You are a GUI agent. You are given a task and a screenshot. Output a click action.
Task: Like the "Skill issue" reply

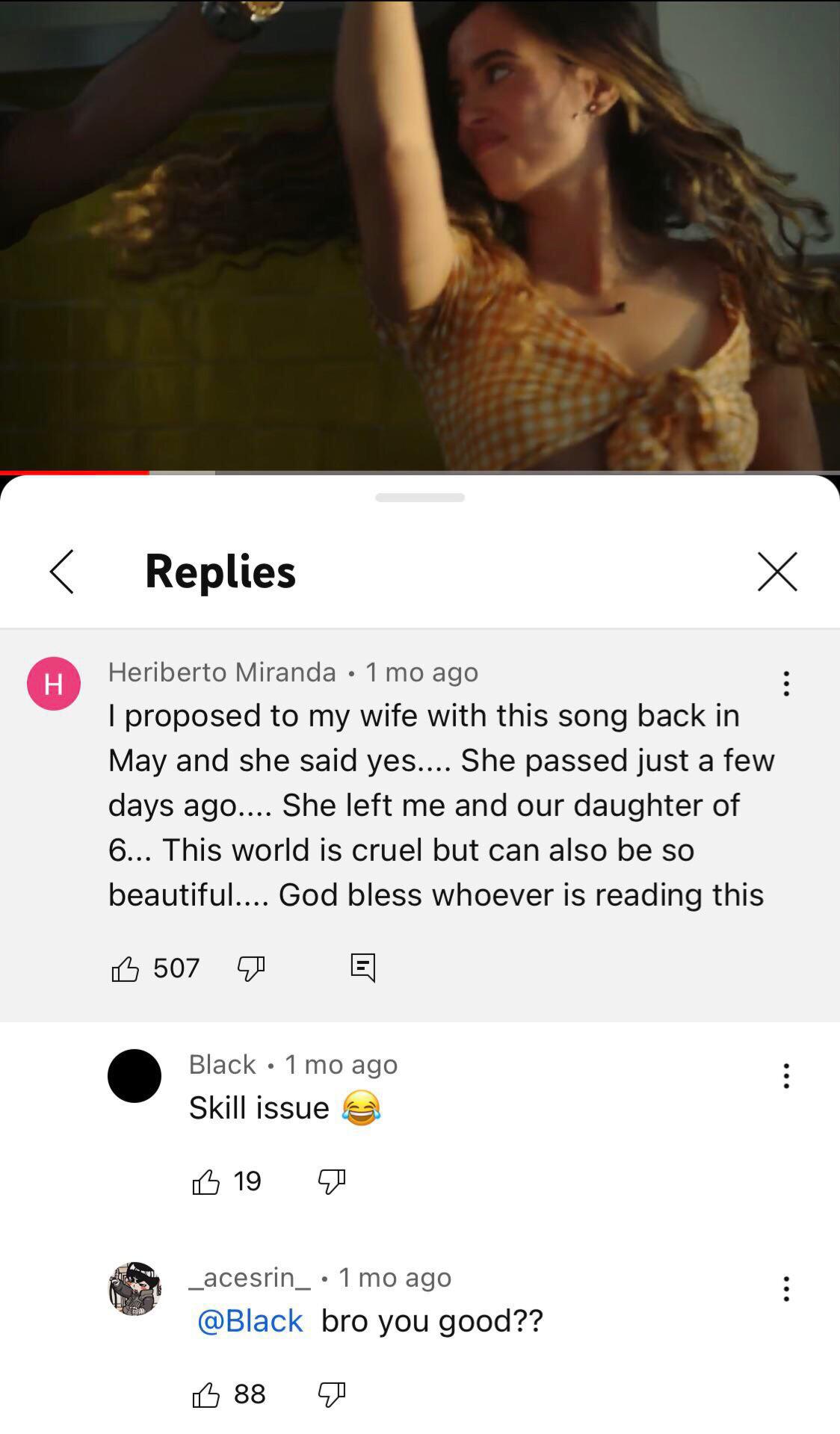tap(206, 1181)
